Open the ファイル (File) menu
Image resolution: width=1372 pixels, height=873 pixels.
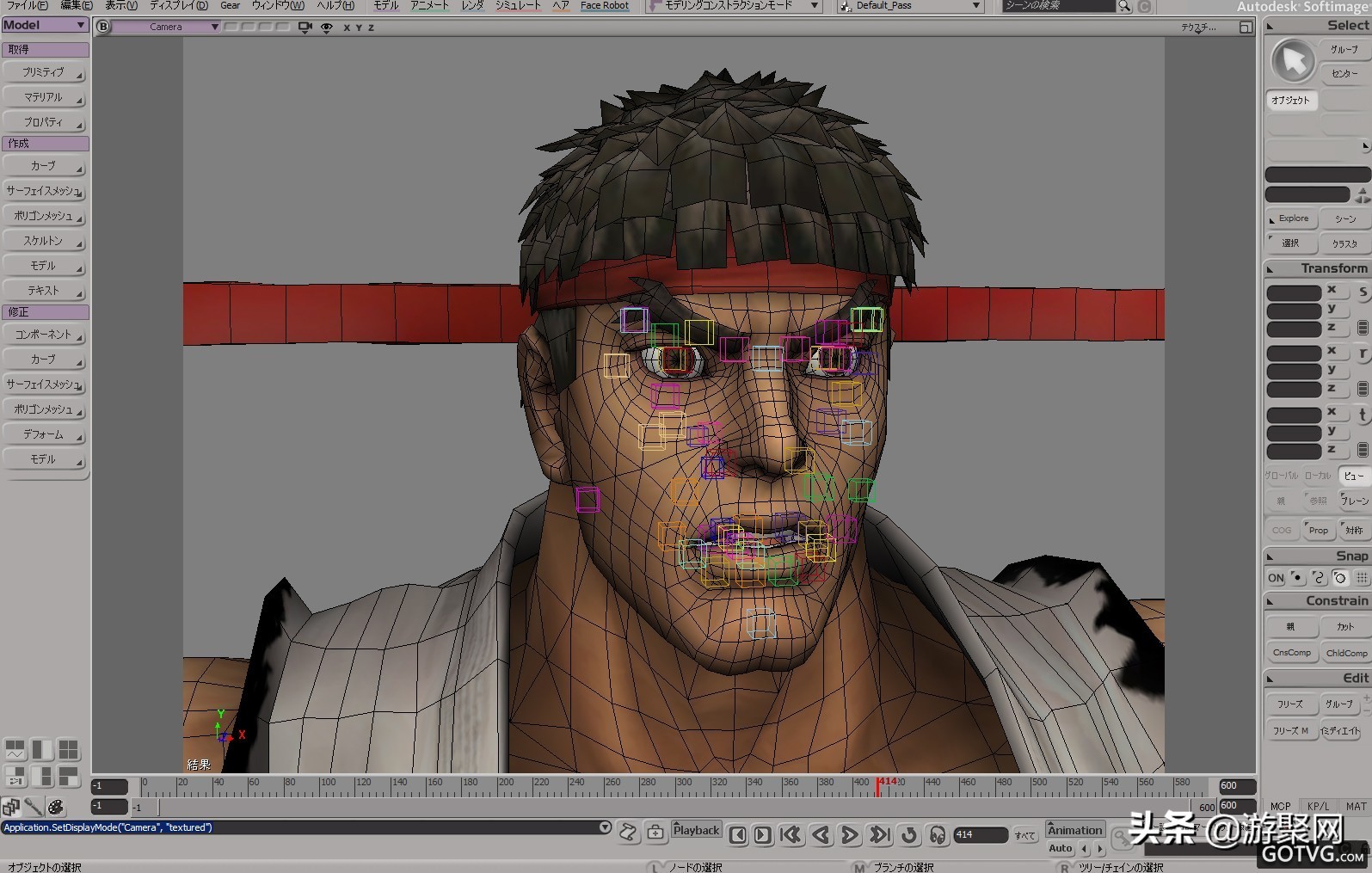(x=27, y=6)
